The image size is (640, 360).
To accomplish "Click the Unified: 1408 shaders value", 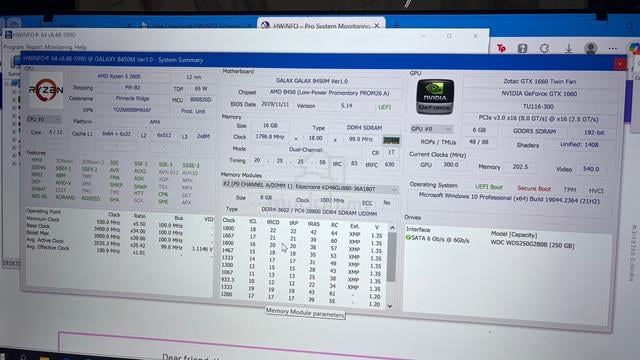I will click(579, 144).
